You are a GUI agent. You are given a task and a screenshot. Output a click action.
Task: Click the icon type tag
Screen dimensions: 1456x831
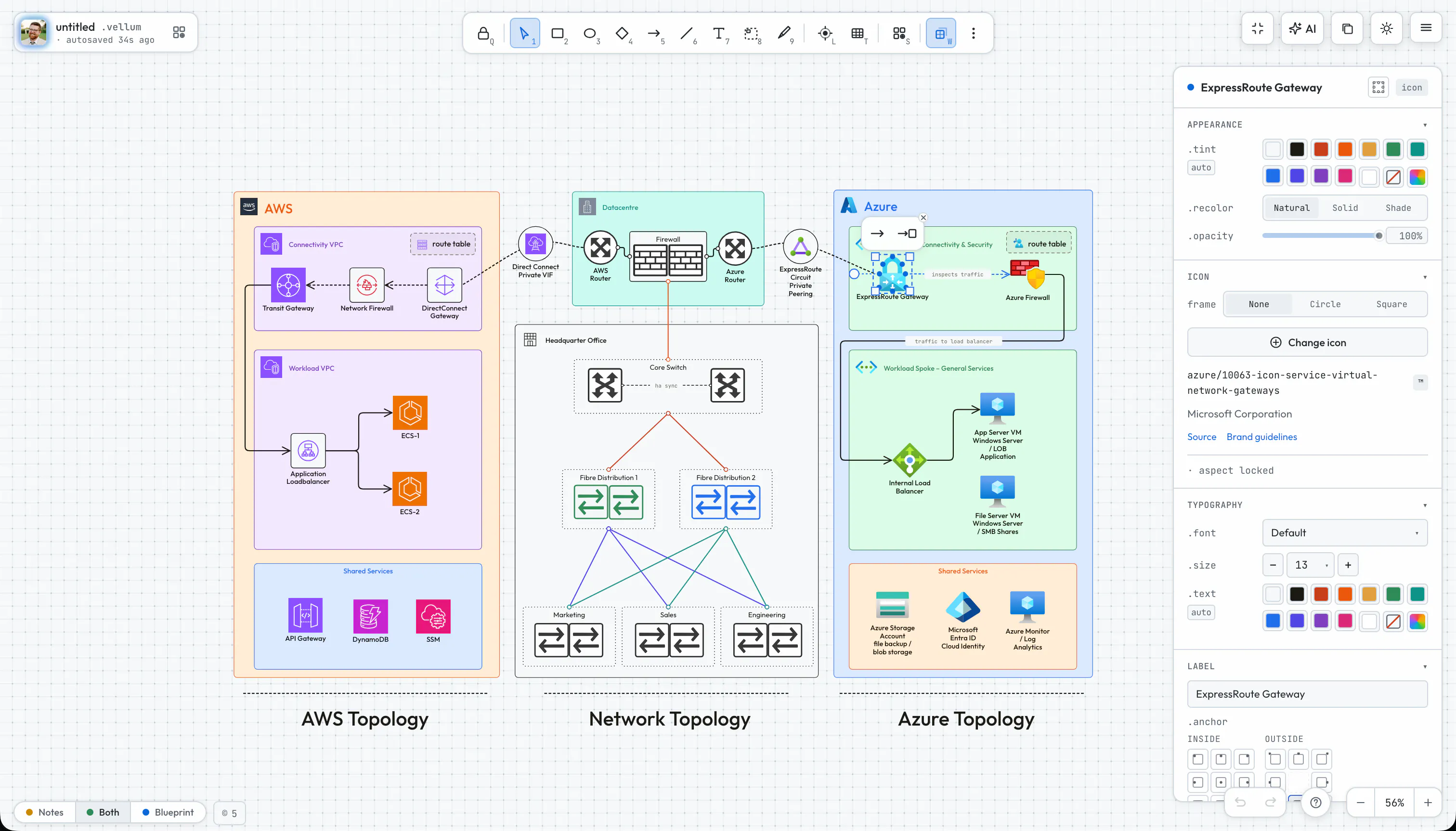1411,87
